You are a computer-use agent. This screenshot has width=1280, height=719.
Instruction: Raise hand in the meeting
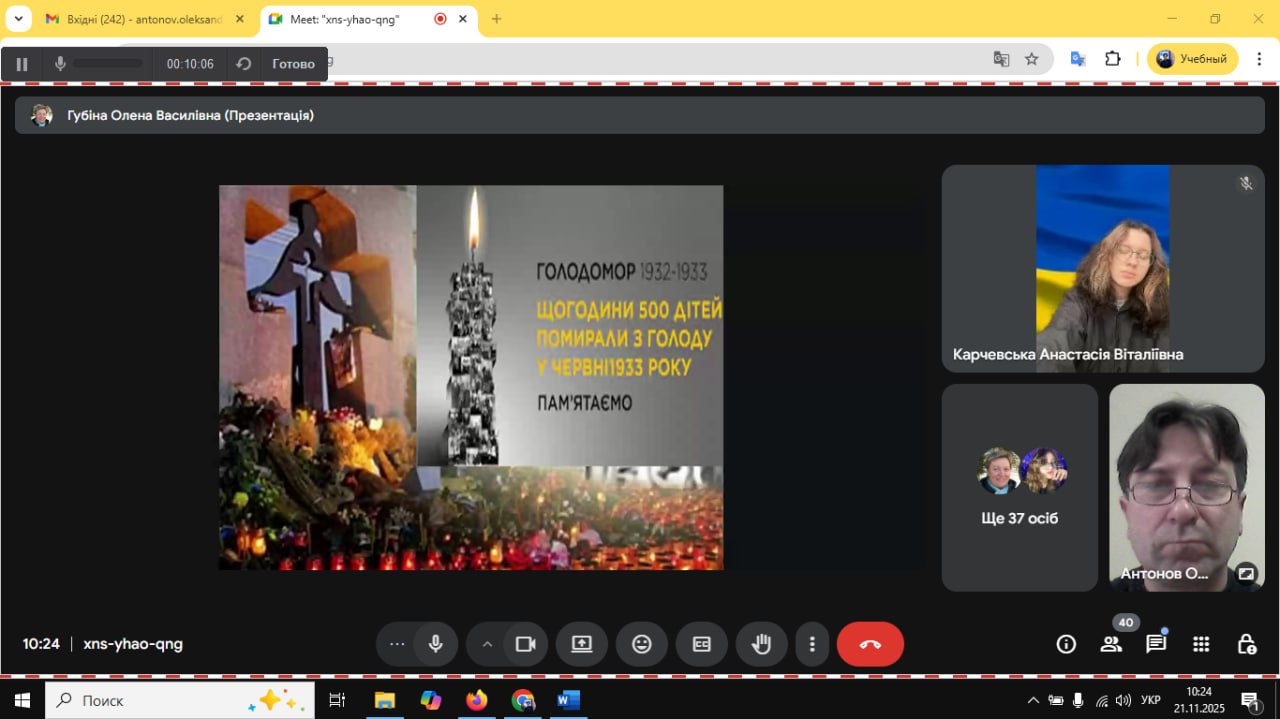pos(762,644)
